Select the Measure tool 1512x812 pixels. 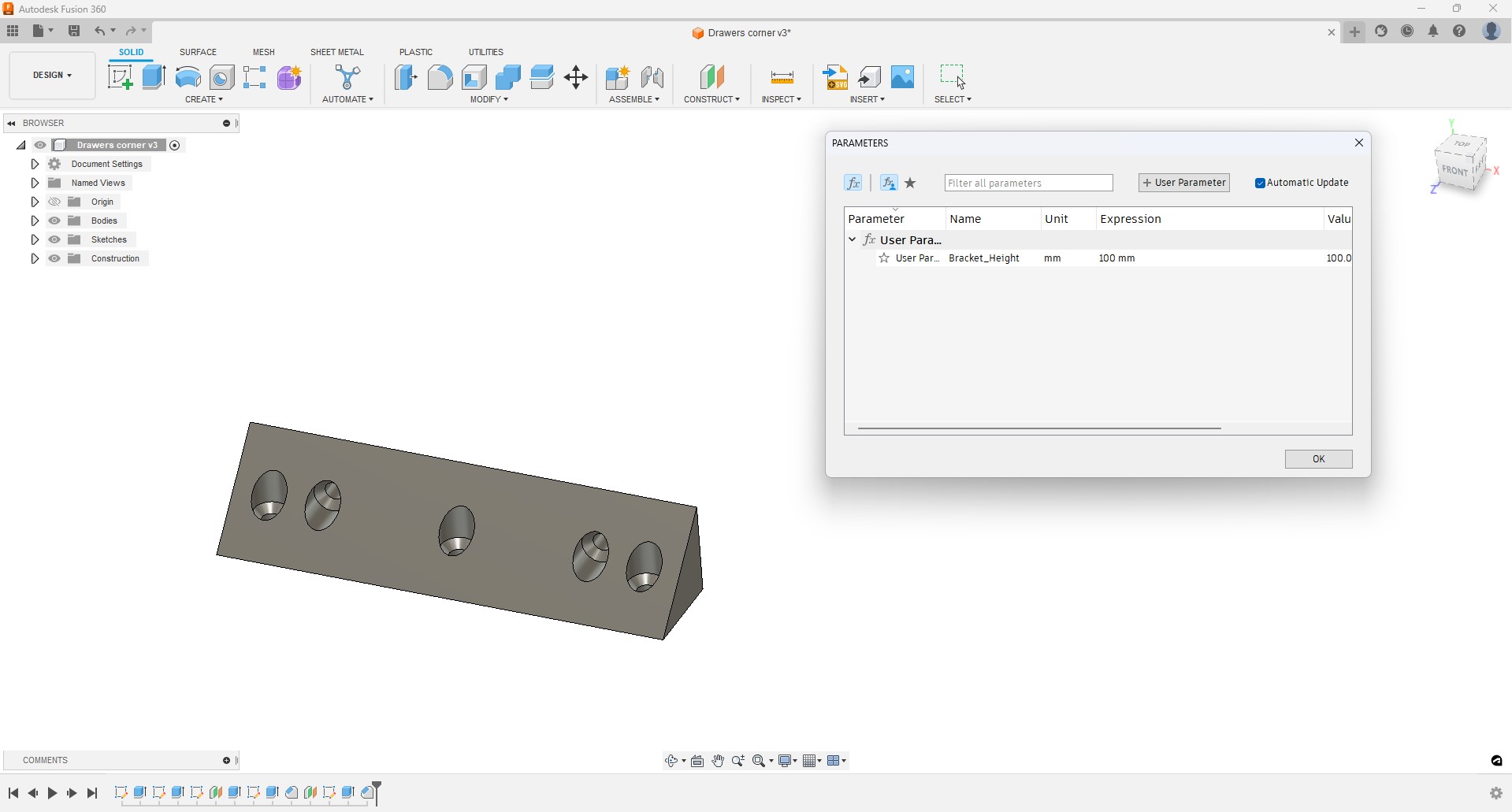click(782, 77)
